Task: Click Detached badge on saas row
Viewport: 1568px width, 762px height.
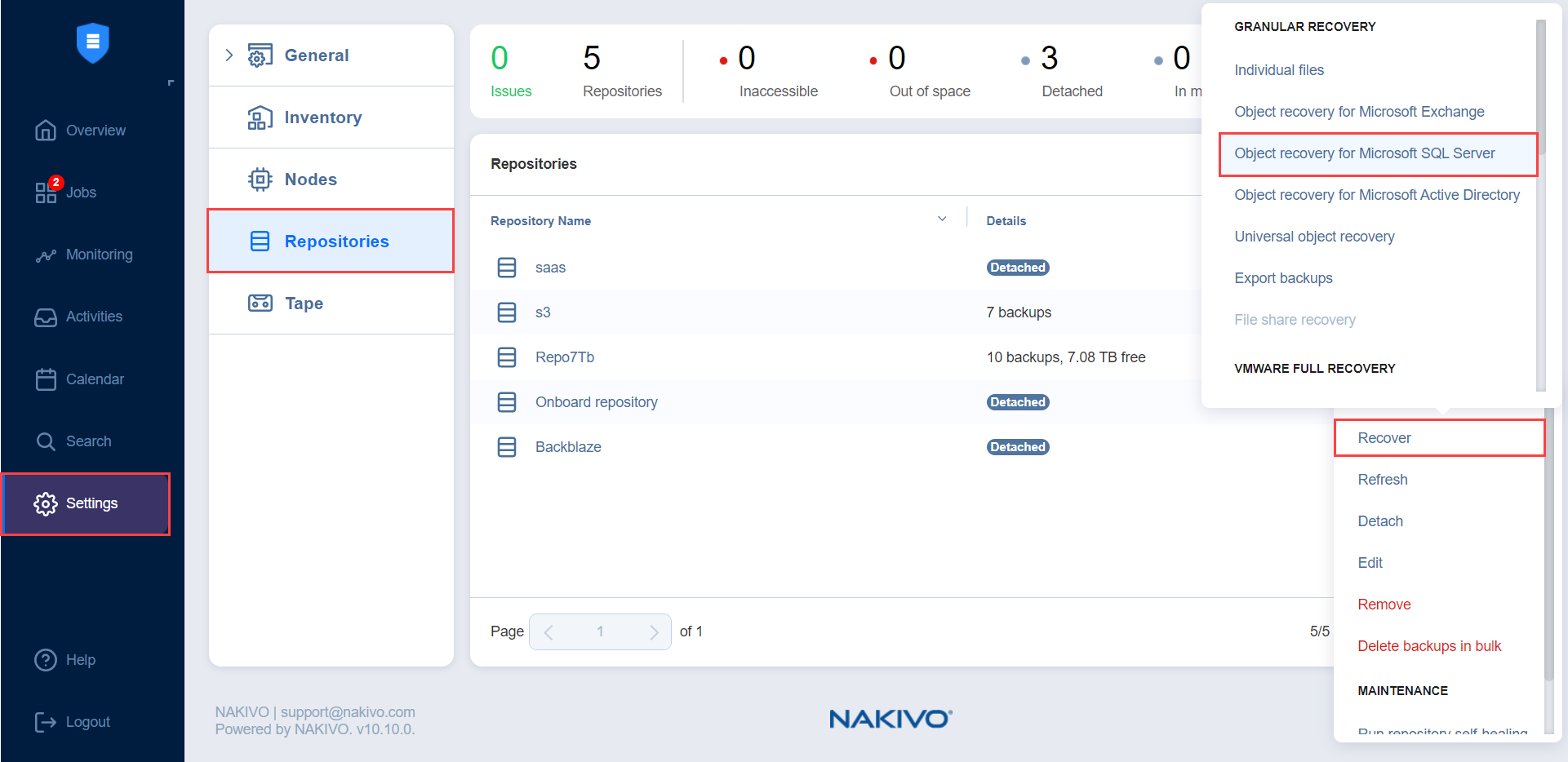Action: point(1017,268)
